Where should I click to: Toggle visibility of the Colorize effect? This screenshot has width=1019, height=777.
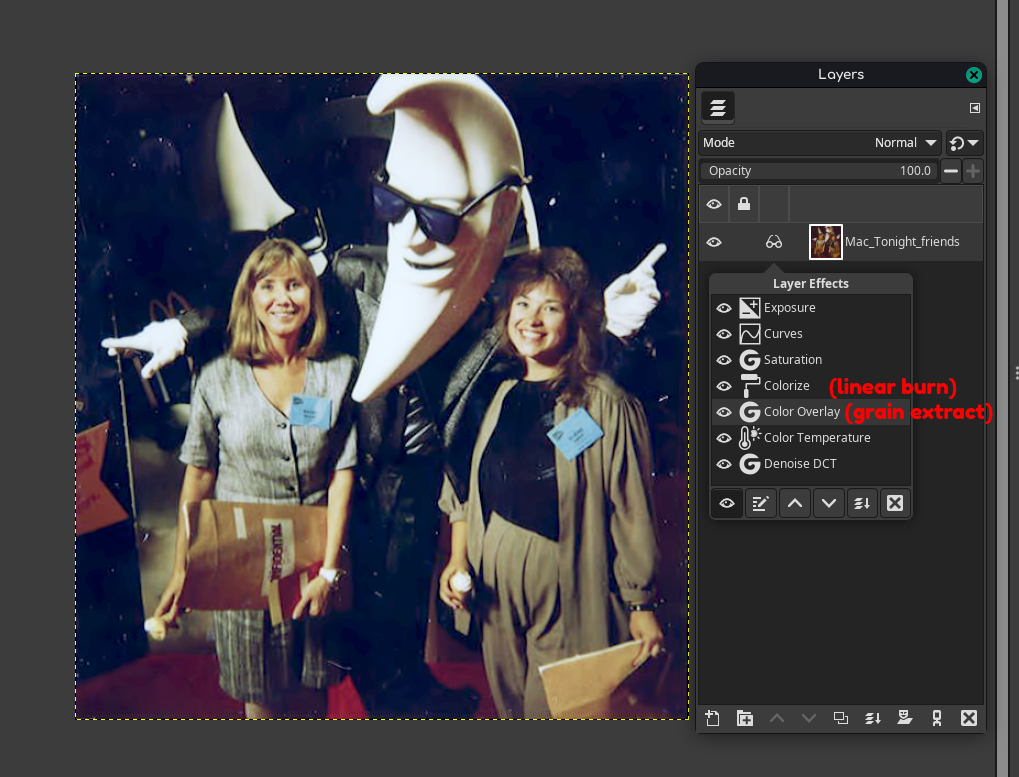723,386
